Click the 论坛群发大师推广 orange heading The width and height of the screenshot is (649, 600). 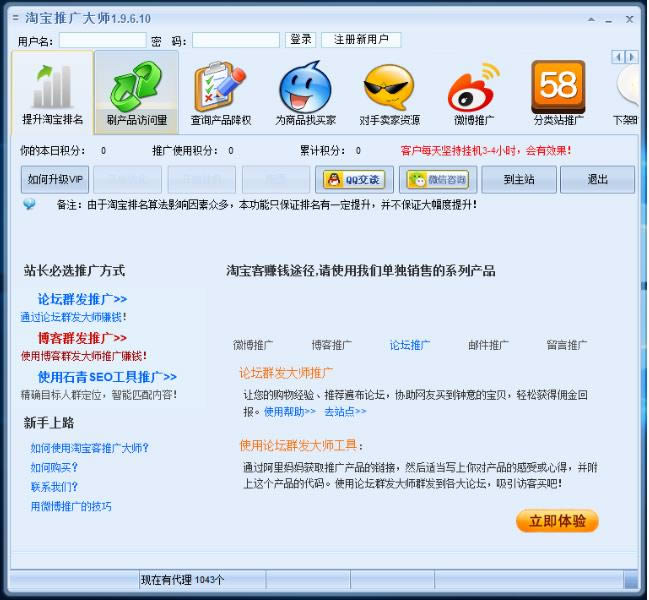(x=286, y=373)
